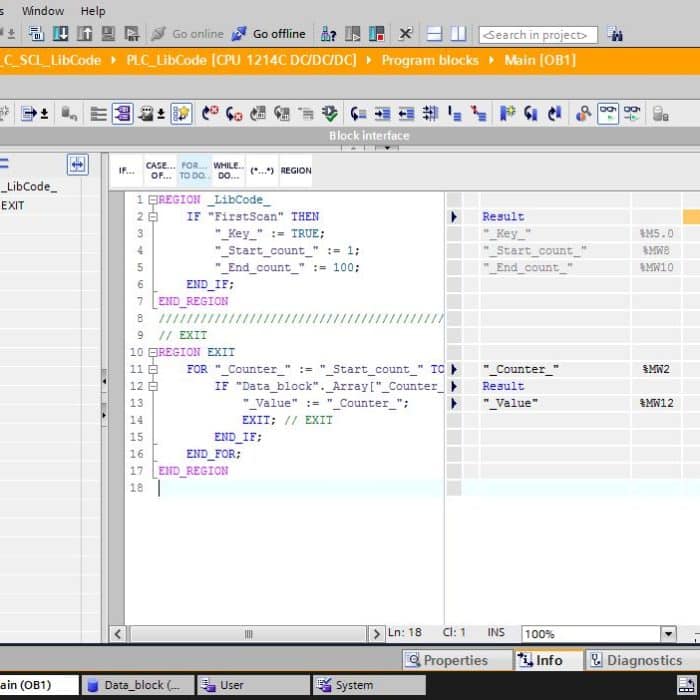Click the set bookmark icon
This screenshot has width=700, height=700.
507,114
